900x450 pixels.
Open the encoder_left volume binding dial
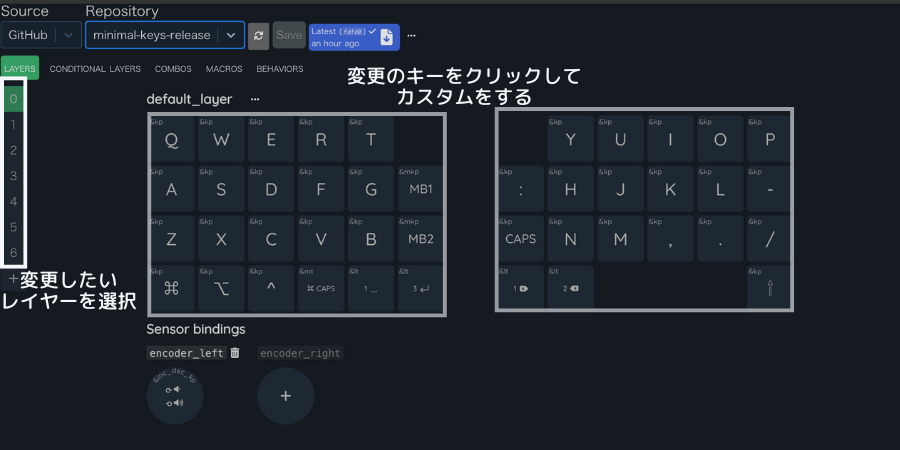pyautogui.click(x=175, y=396)
